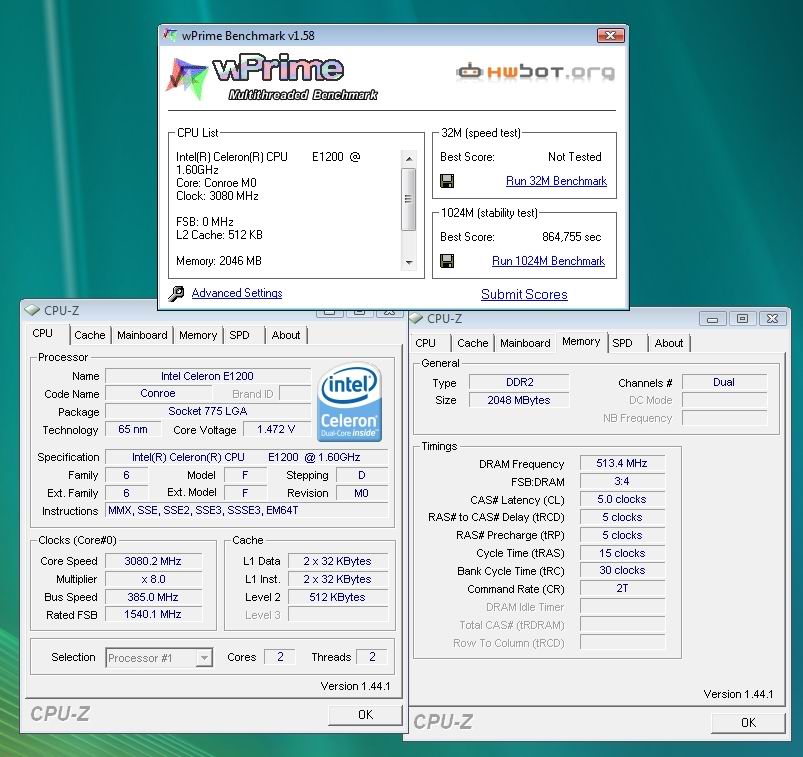Select Memory tab in right CPU-Z
This screenshot has width=803, height=757.
[581, 342]
